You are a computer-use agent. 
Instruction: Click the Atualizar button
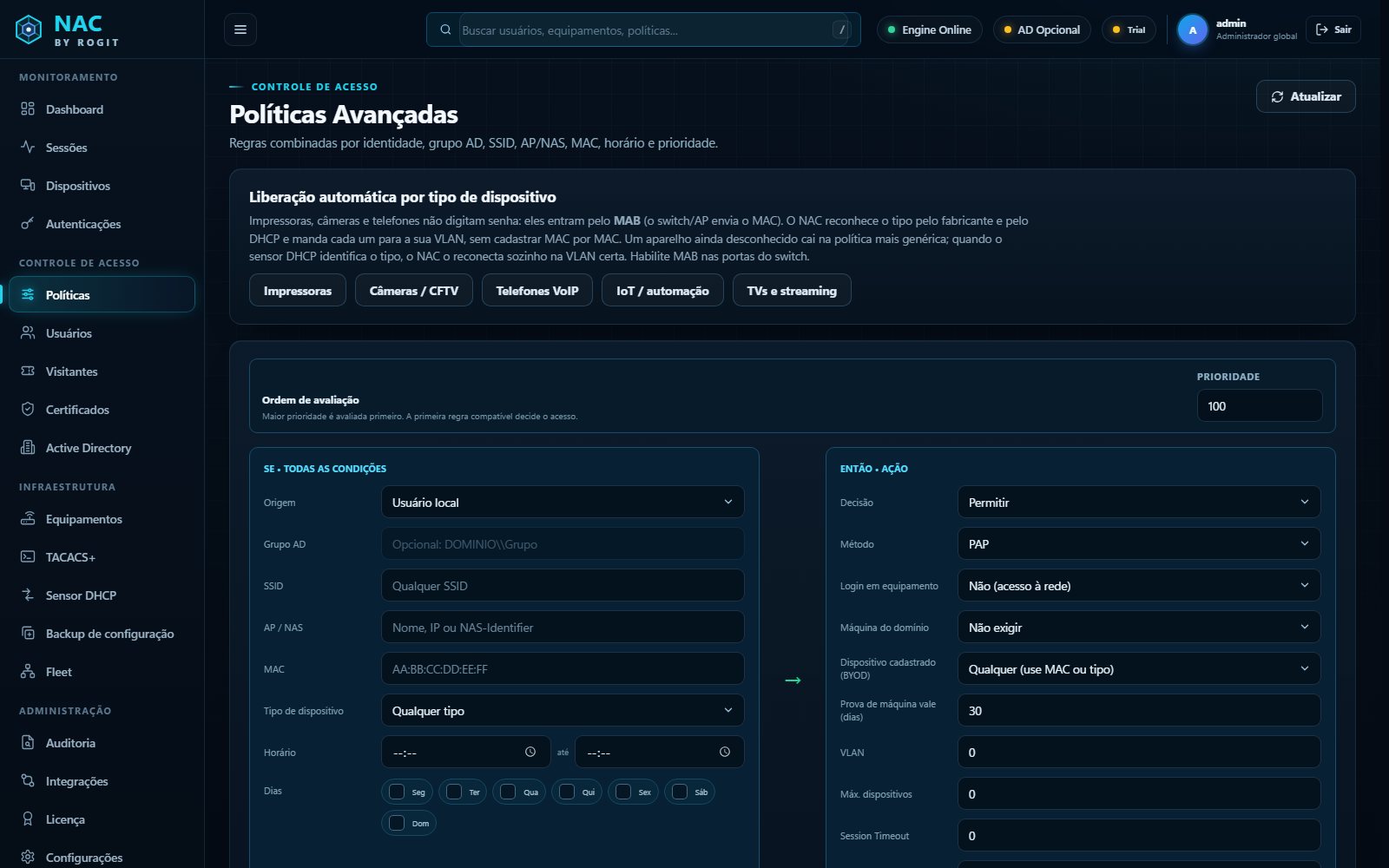pos(1306,96)
